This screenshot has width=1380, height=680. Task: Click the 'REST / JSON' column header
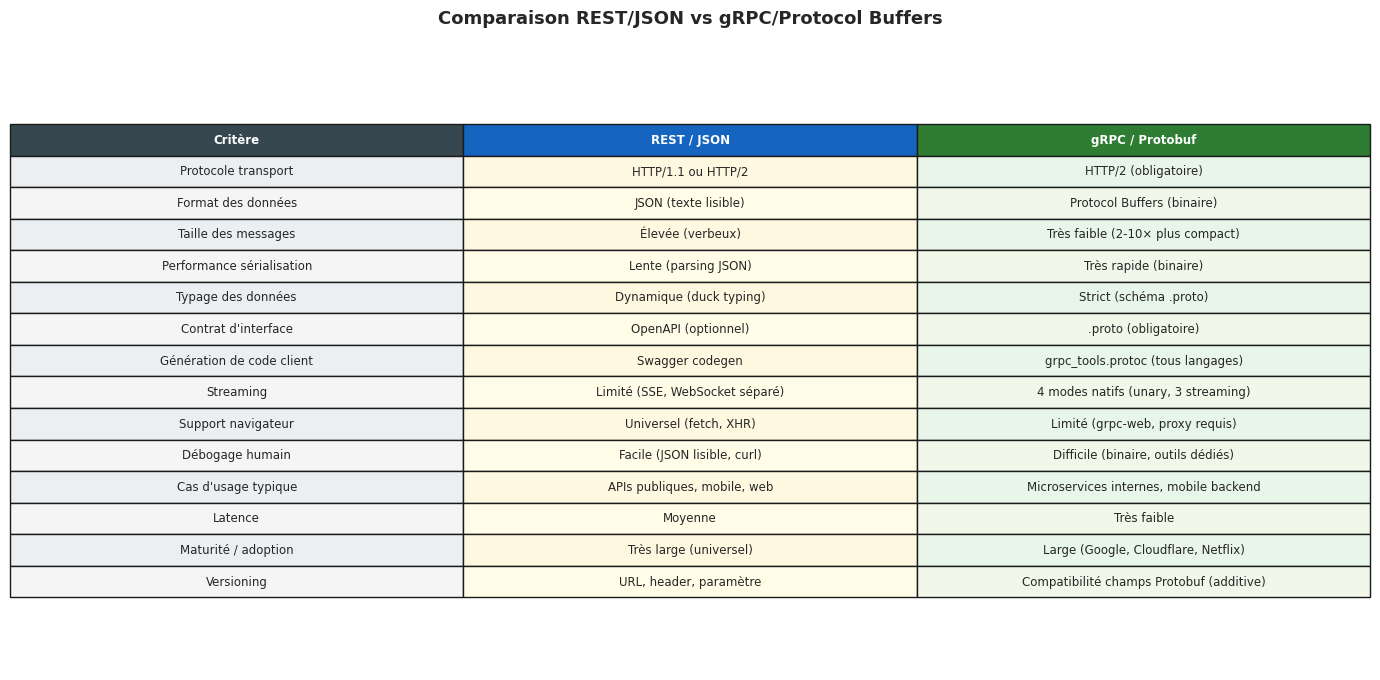[690, 140]
